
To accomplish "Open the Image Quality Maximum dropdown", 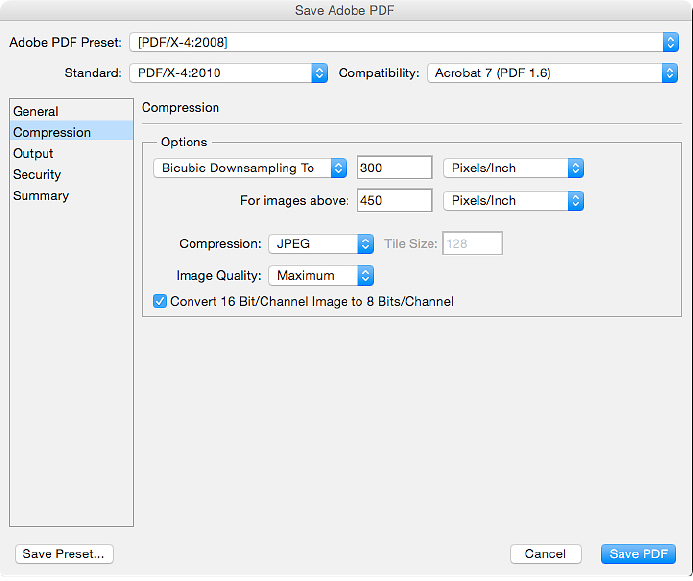I will pyautogui.click(x=321, y=276).
